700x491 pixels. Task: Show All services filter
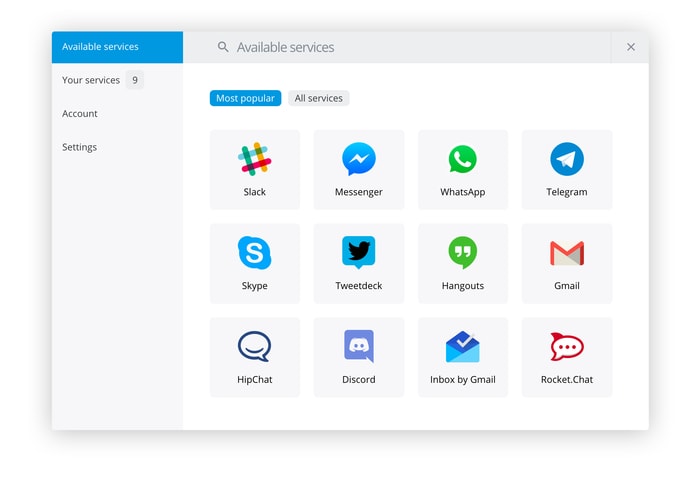tap(318, 98)
